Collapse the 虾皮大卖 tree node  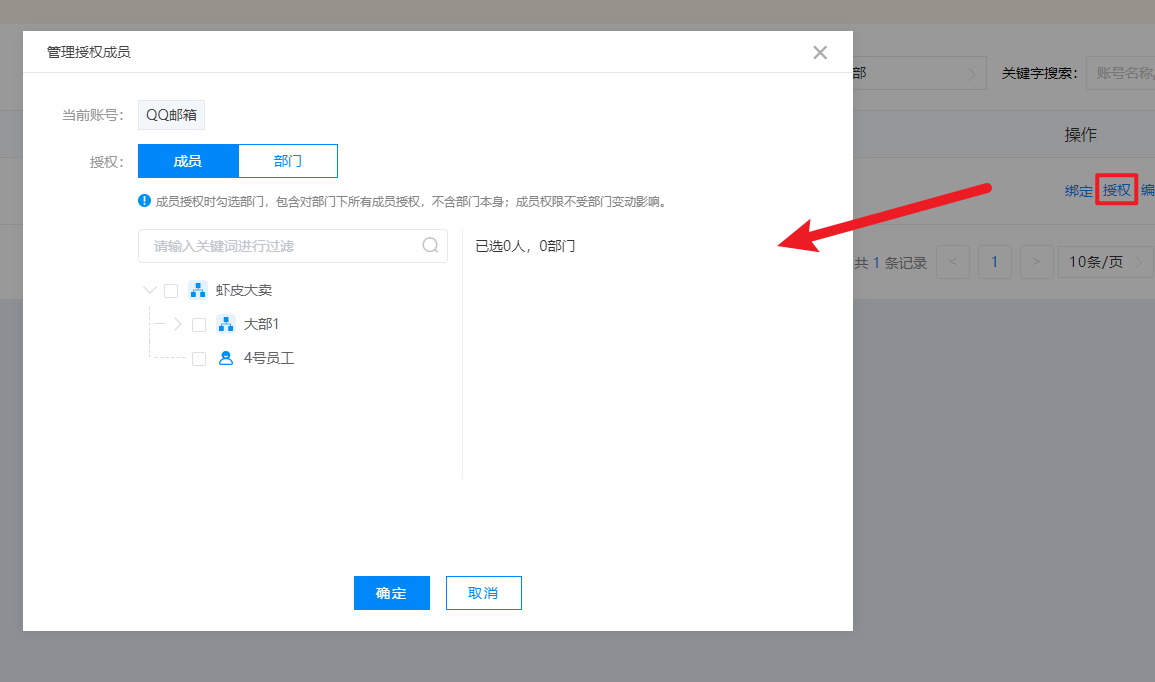tap(150, 291)
